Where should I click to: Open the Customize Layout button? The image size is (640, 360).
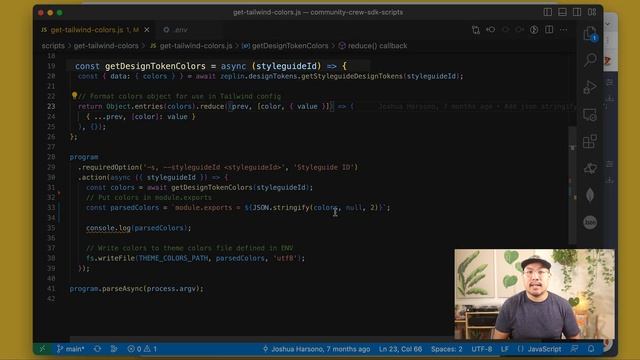[x=592, y=12]
